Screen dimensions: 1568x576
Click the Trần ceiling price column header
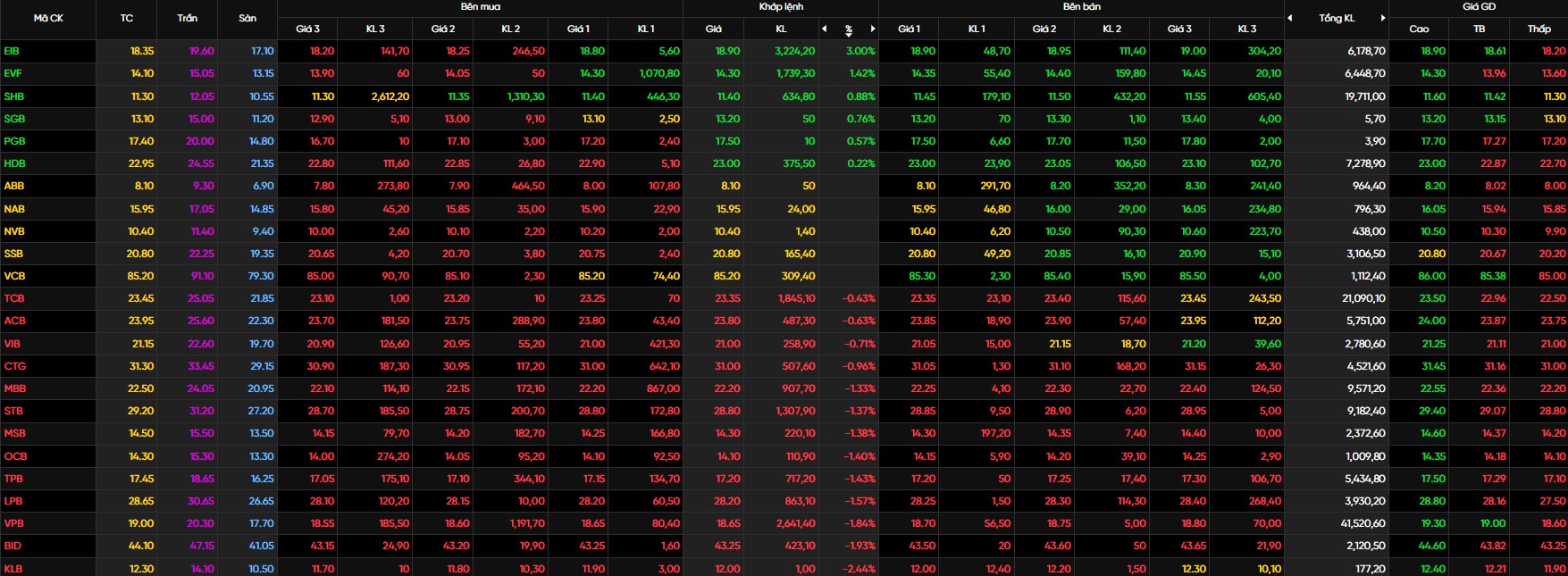point(187,18)
